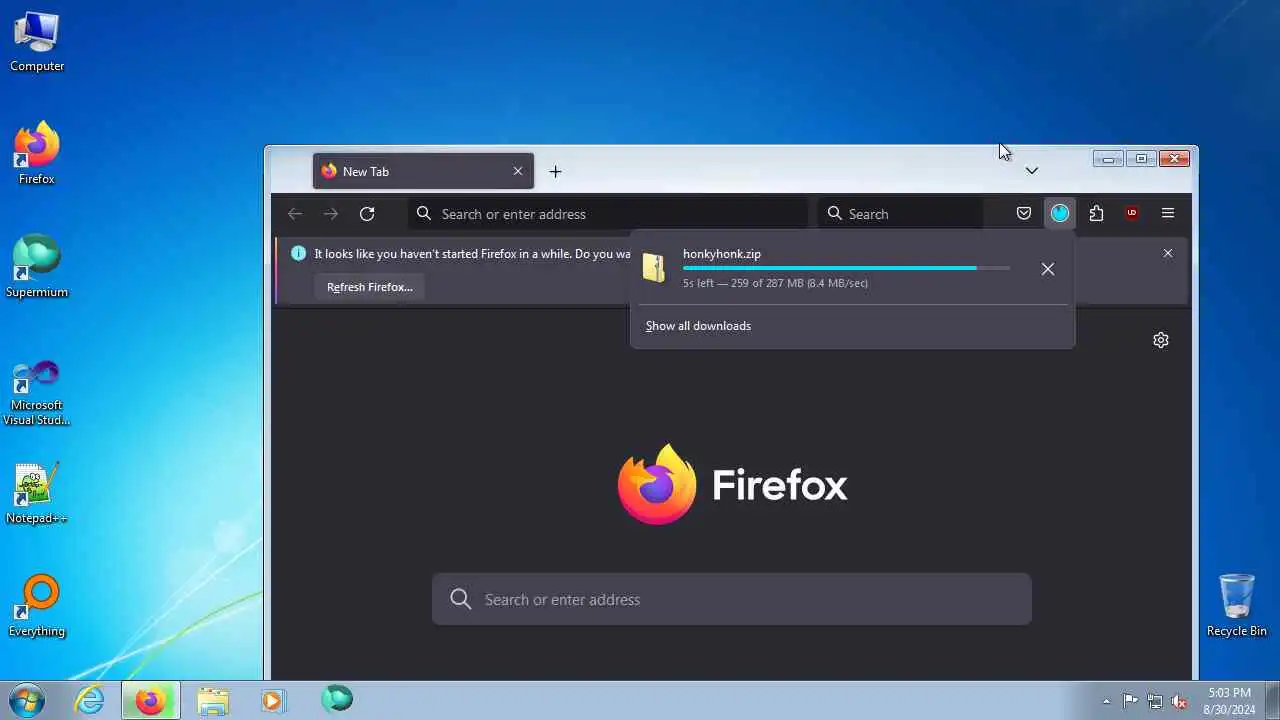Screen dimensions: 1280x720
Task: Select the Computer desktop icon
Action: tap(37, 42)
